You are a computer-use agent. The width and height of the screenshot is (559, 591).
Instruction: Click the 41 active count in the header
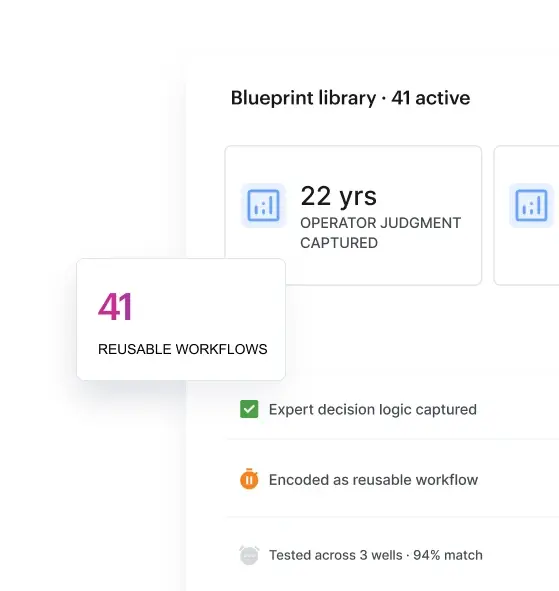point(430,98)
